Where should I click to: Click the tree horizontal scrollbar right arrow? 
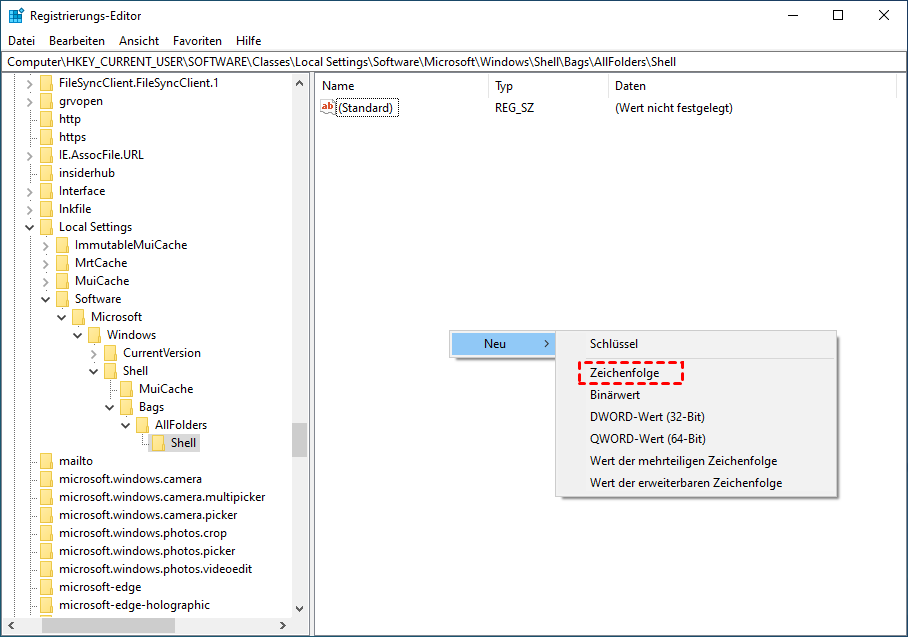[x=283, y=625]
